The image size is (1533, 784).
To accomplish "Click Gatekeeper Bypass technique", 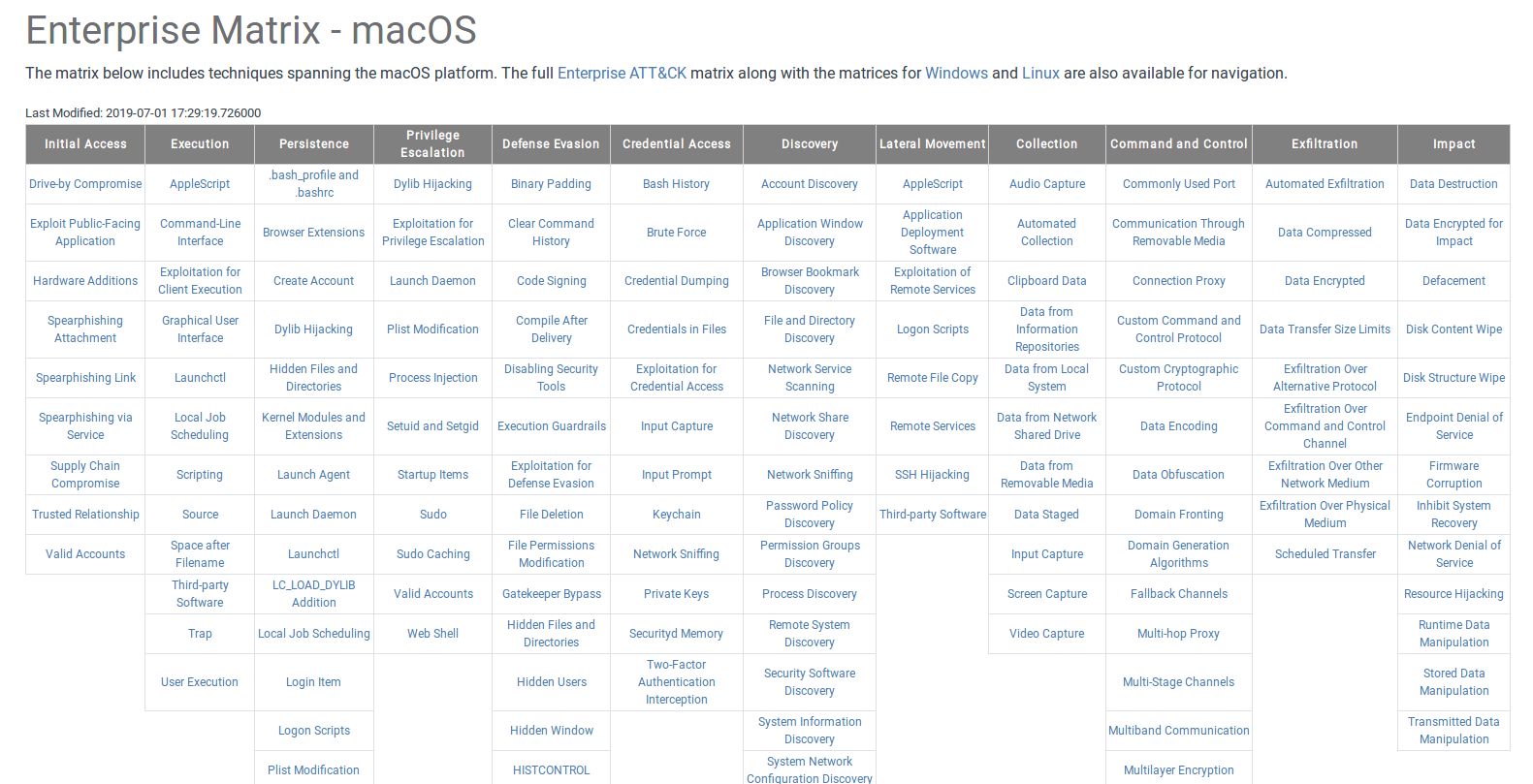I will coord(551,593).
